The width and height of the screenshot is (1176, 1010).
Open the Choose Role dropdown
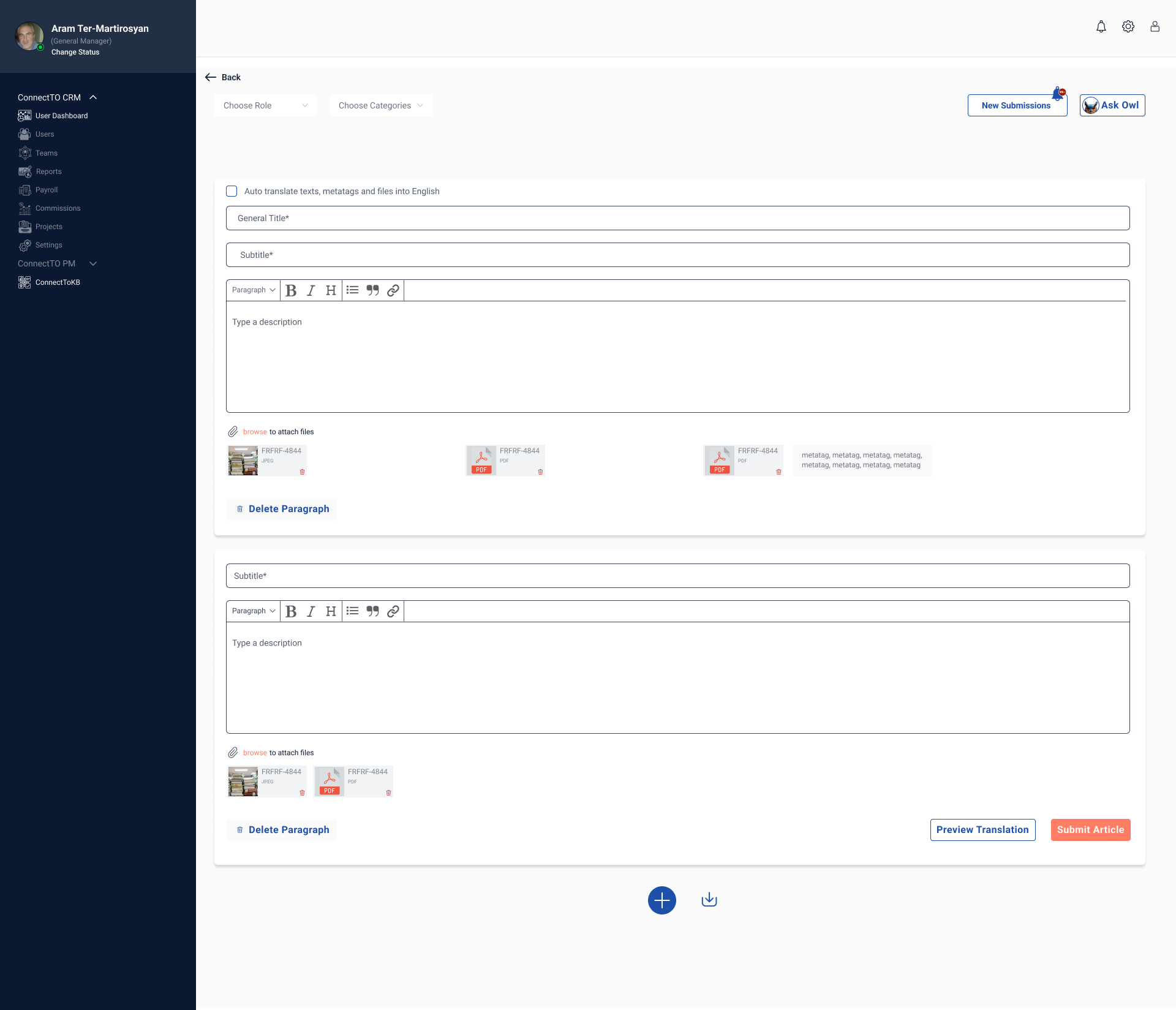[x=265, y=105]
